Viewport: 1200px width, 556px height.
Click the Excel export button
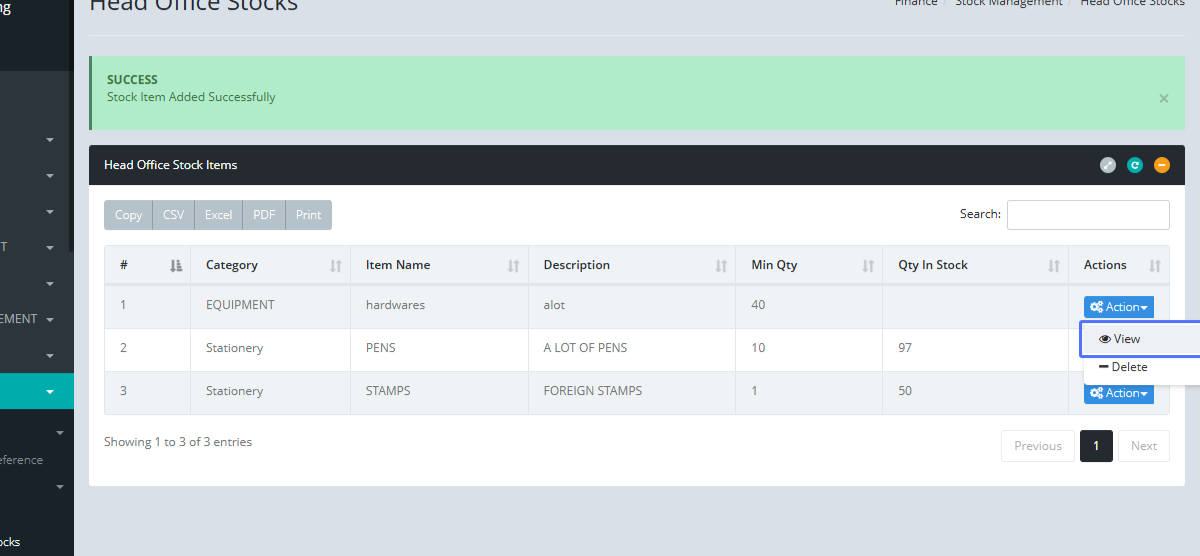[218, 215]
